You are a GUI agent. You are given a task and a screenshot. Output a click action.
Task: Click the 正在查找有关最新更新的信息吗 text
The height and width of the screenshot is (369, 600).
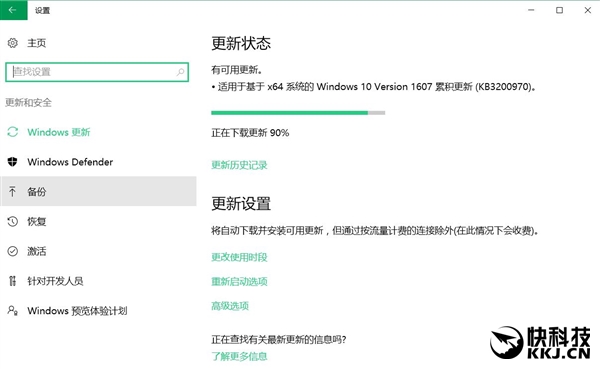pos(279,340)
